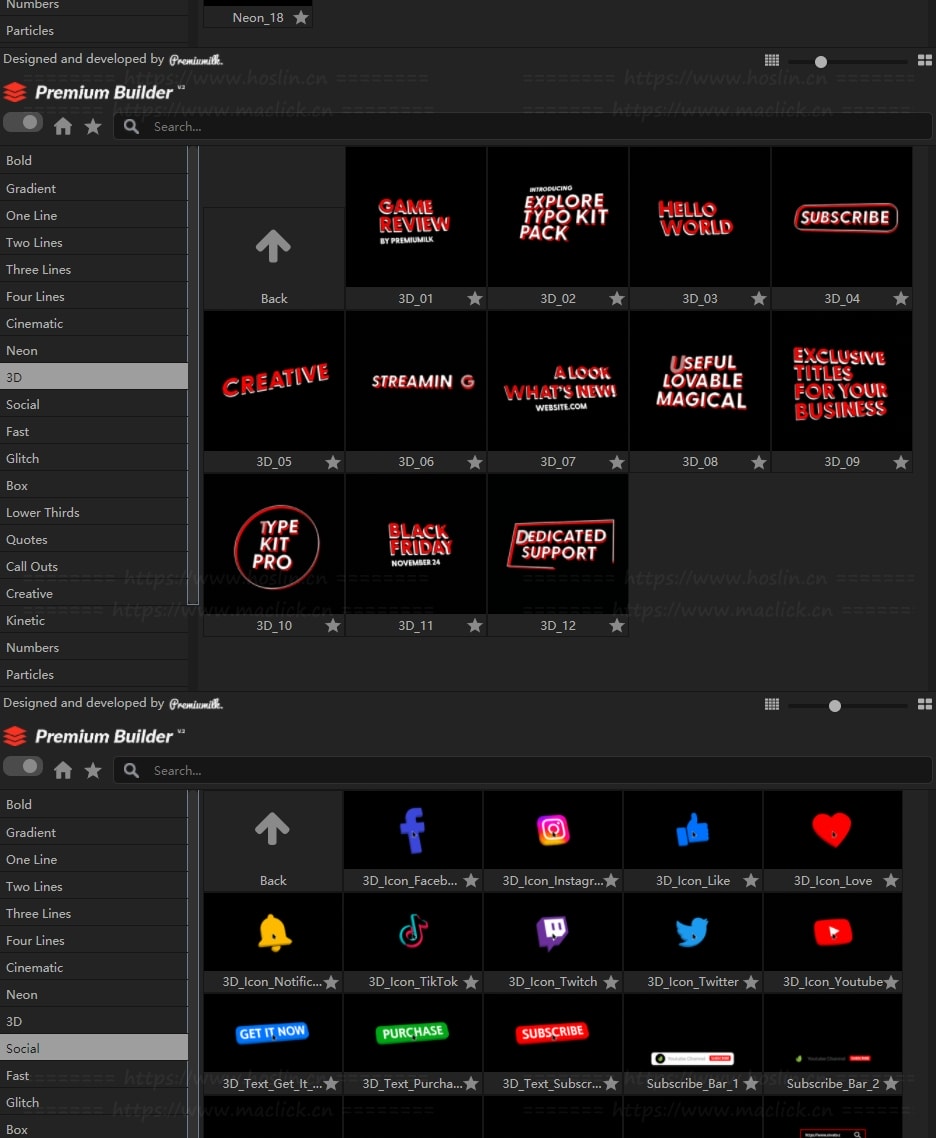Open the Subscribe 3D_04 thumbnail
The image size is (936, 1138).
click(x=842, y=217)
